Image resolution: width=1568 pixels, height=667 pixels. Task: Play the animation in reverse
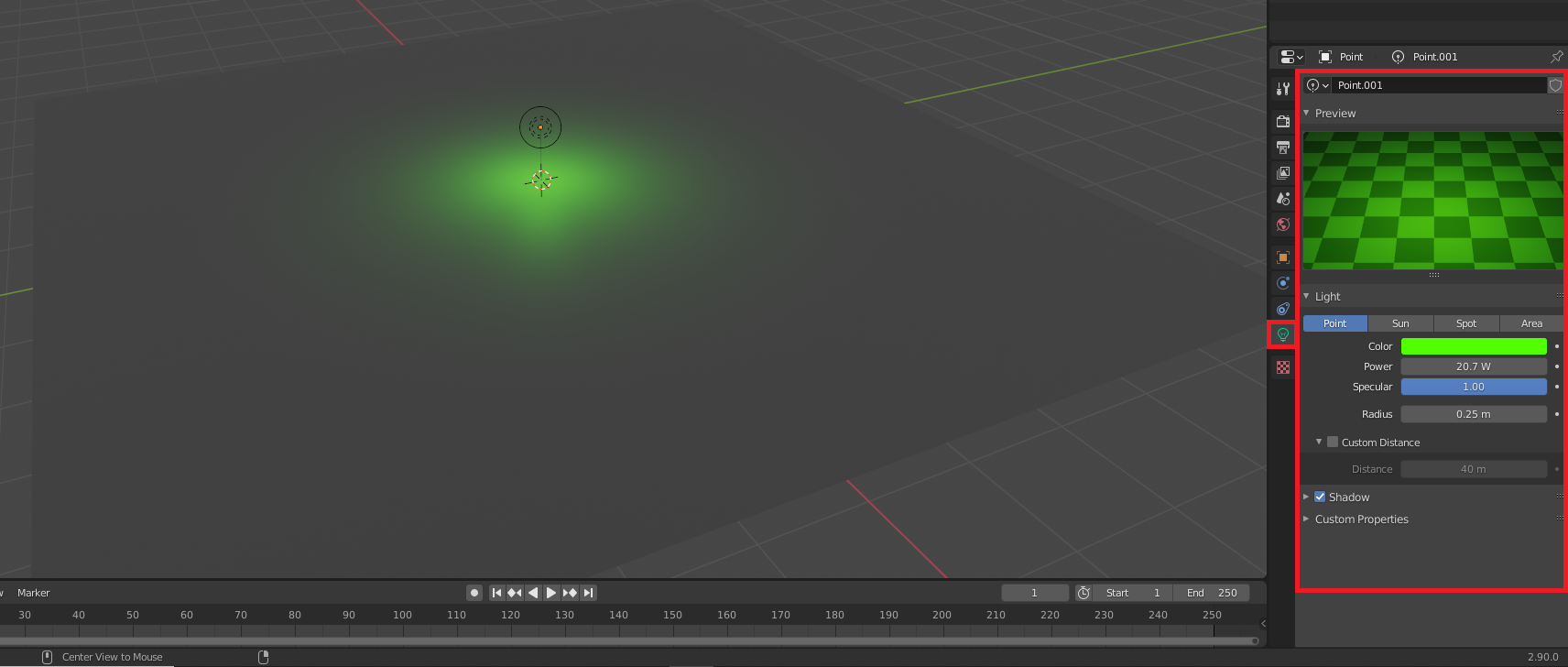point(533,593)
